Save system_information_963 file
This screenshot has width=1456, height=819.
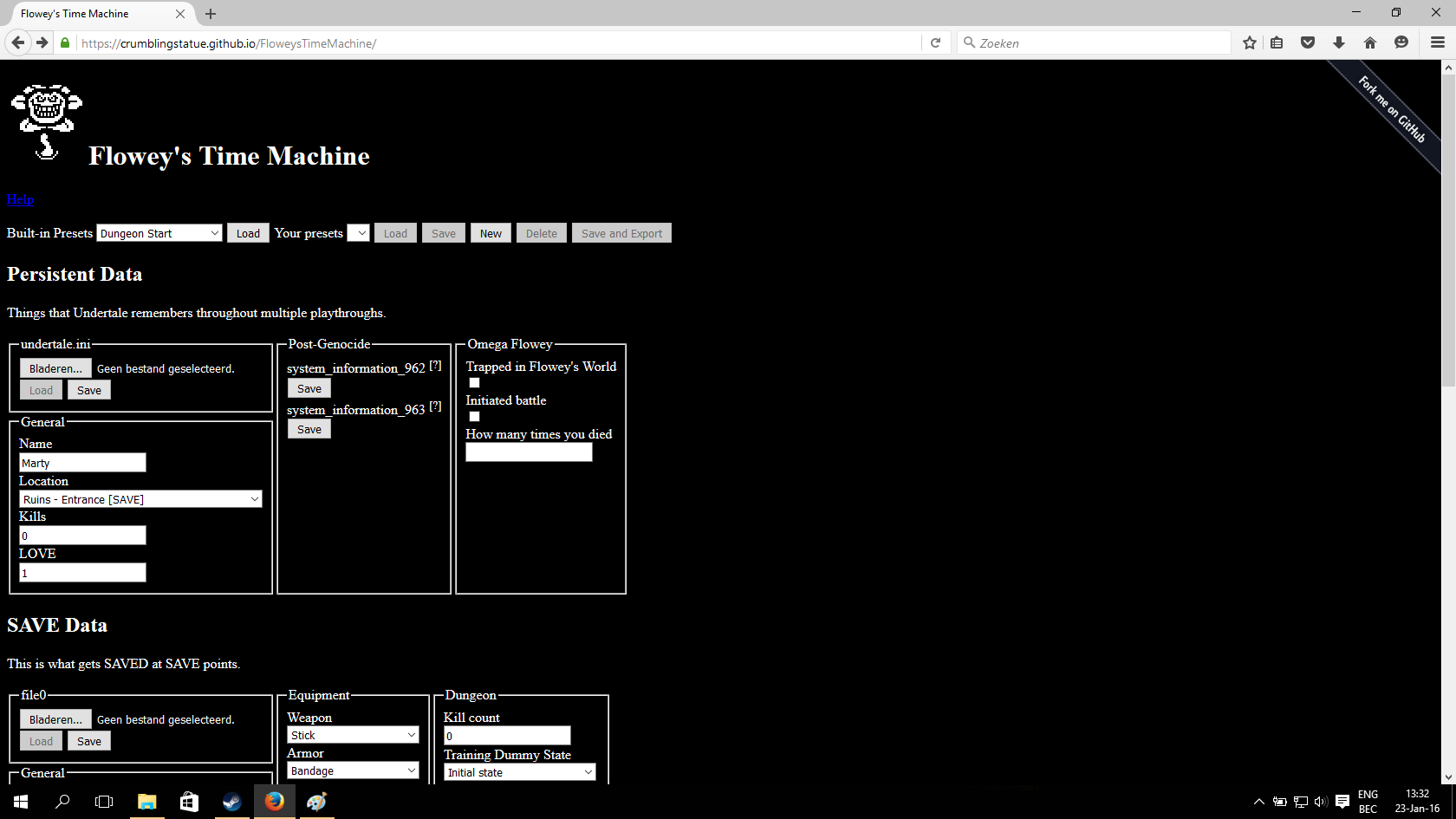(309, 429)
